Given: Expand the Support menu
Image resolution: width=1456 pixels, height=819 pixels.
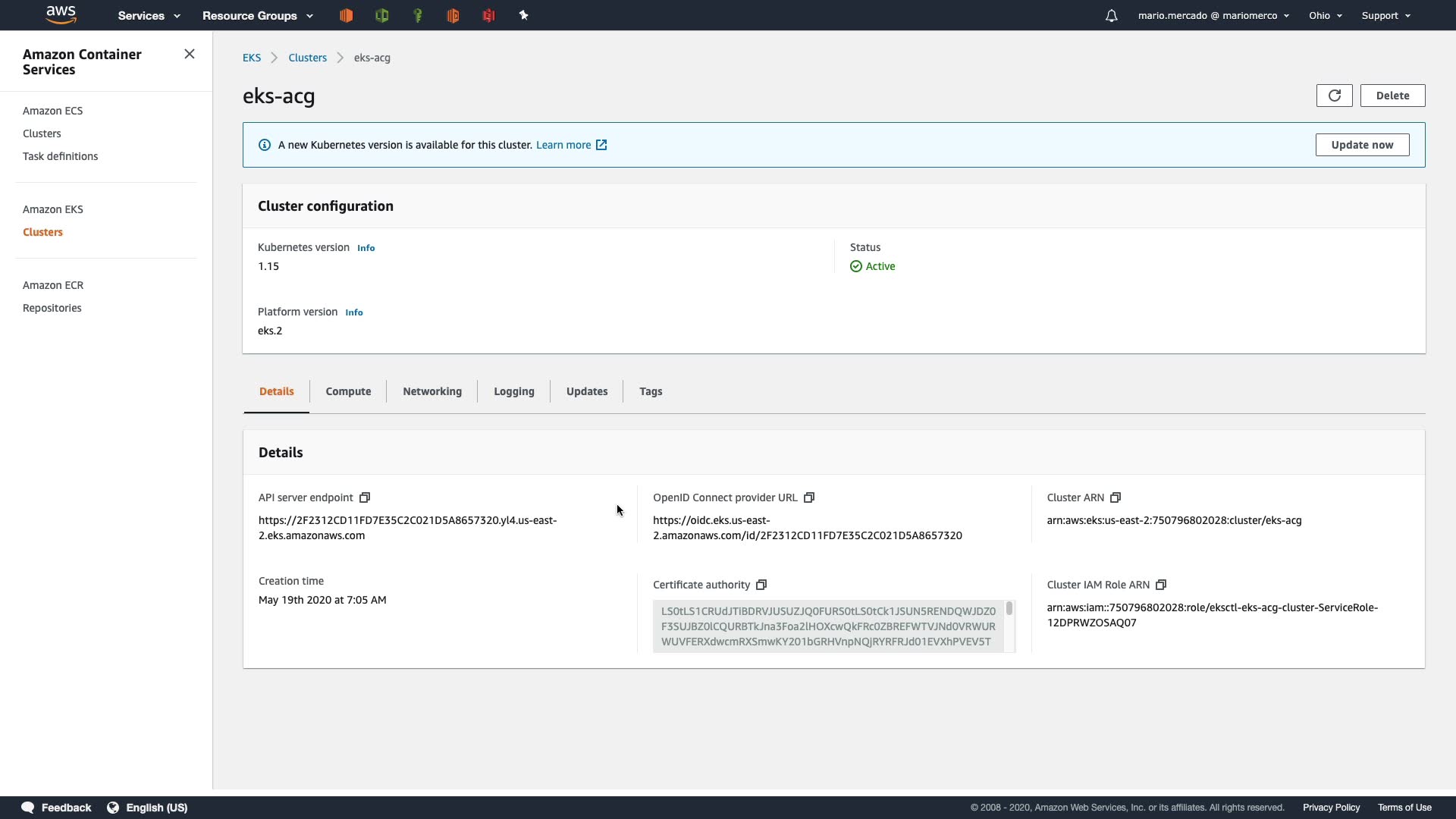Looking at the screenshot, I should [1385, 15].
